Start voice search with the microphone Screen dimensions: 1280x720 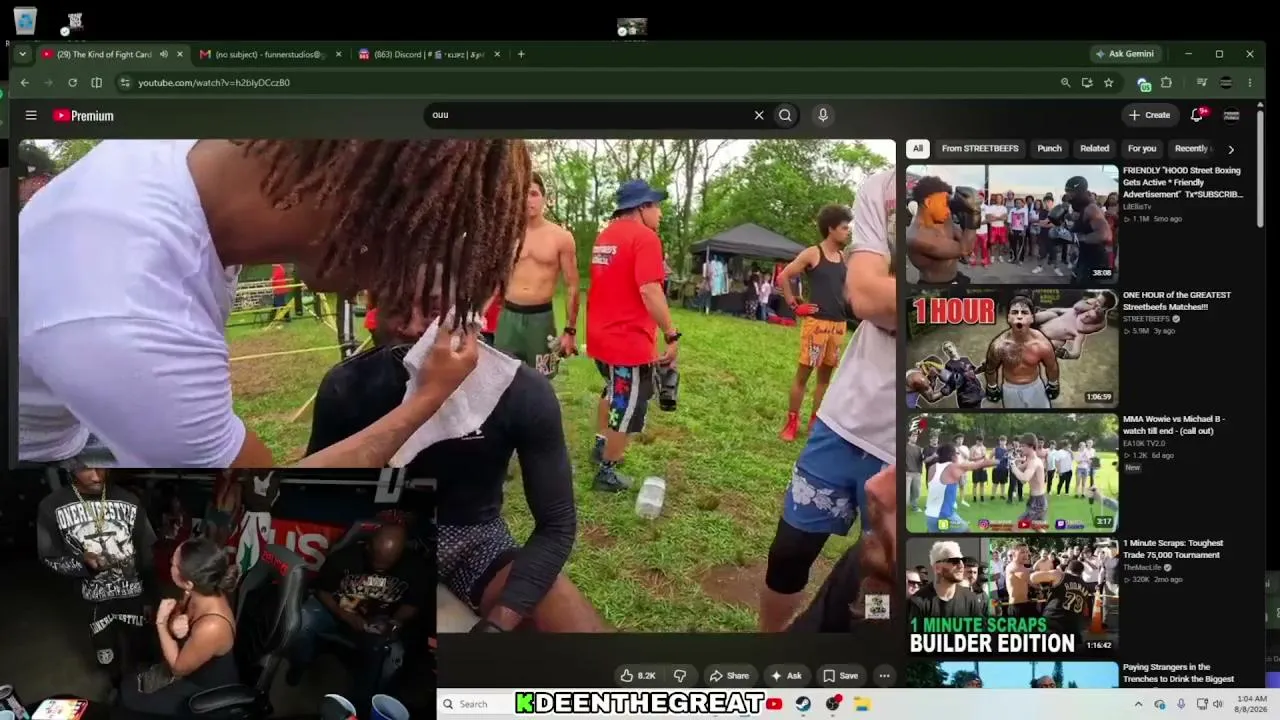[x=823, y=115]
